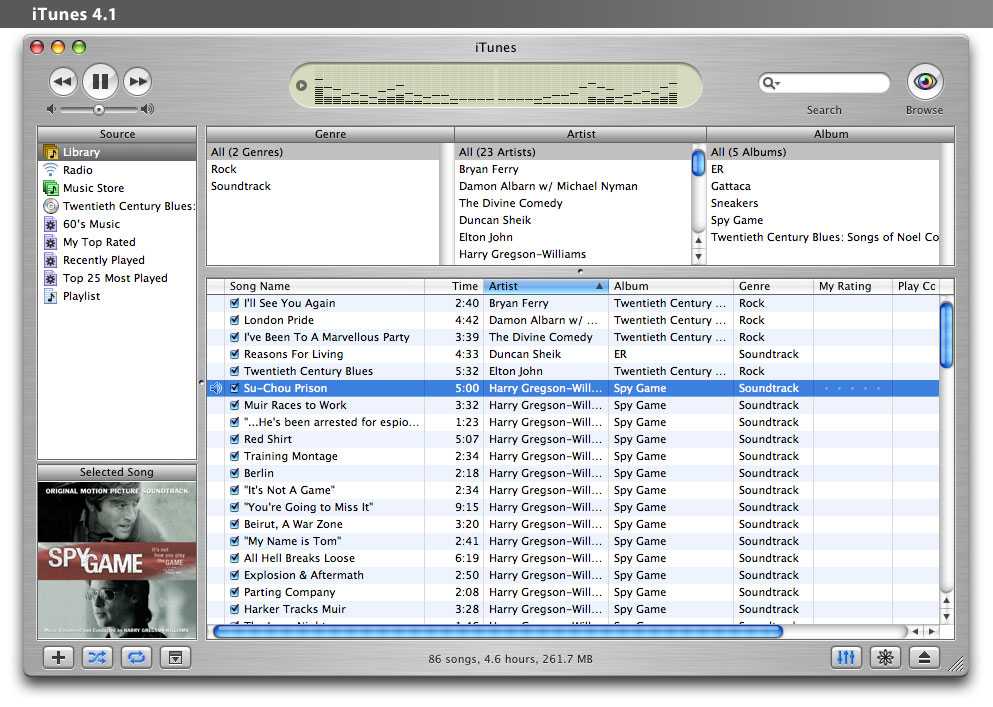
Task: Select Spy Game in the Album browser
Action: 823,220
